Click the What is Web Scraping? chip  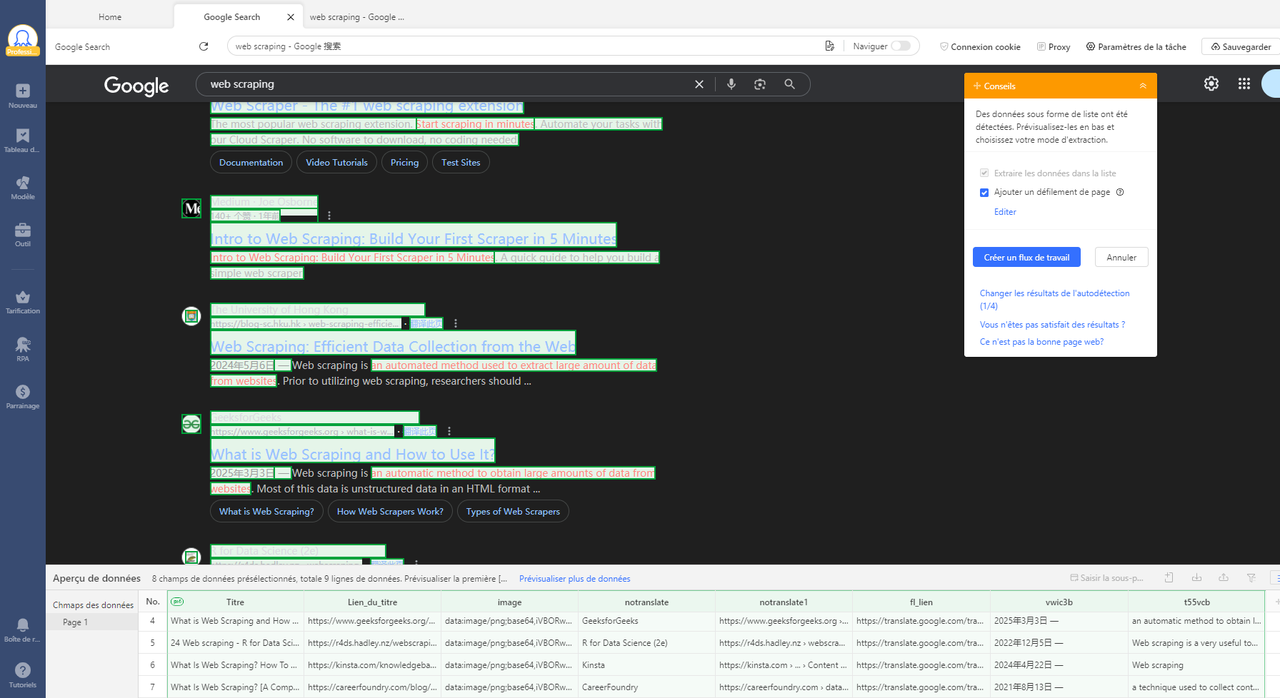(266, 511)
